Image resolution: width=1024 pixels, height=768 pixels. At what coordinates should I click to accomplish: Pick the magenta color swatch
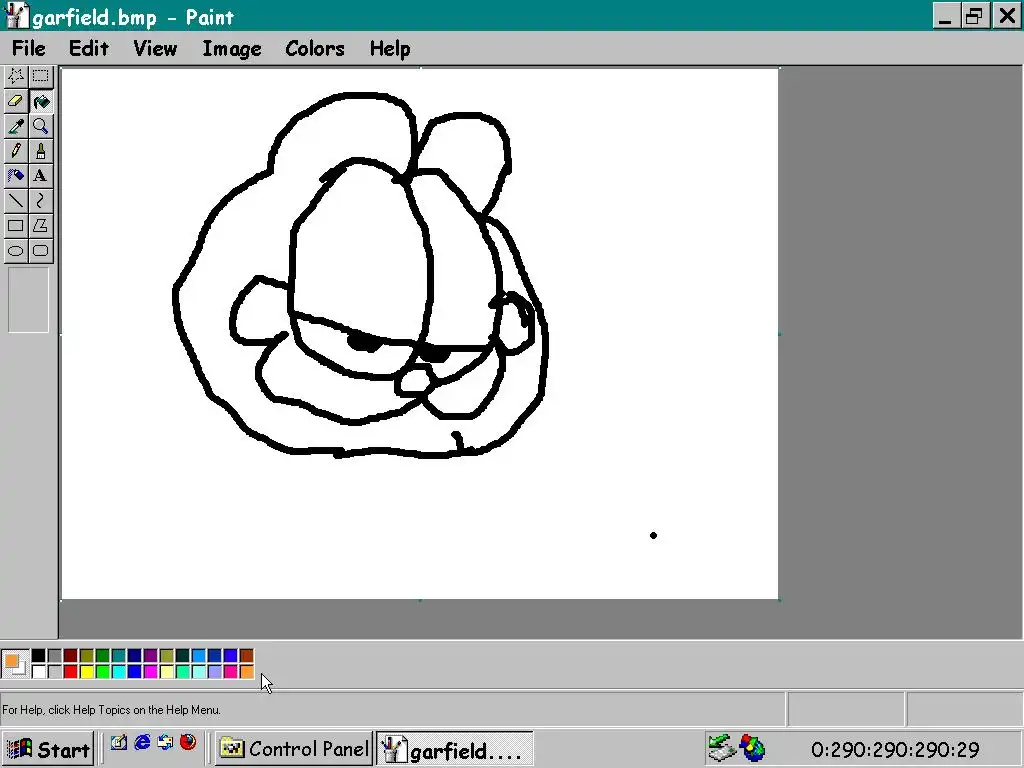(x=151, y=672)
